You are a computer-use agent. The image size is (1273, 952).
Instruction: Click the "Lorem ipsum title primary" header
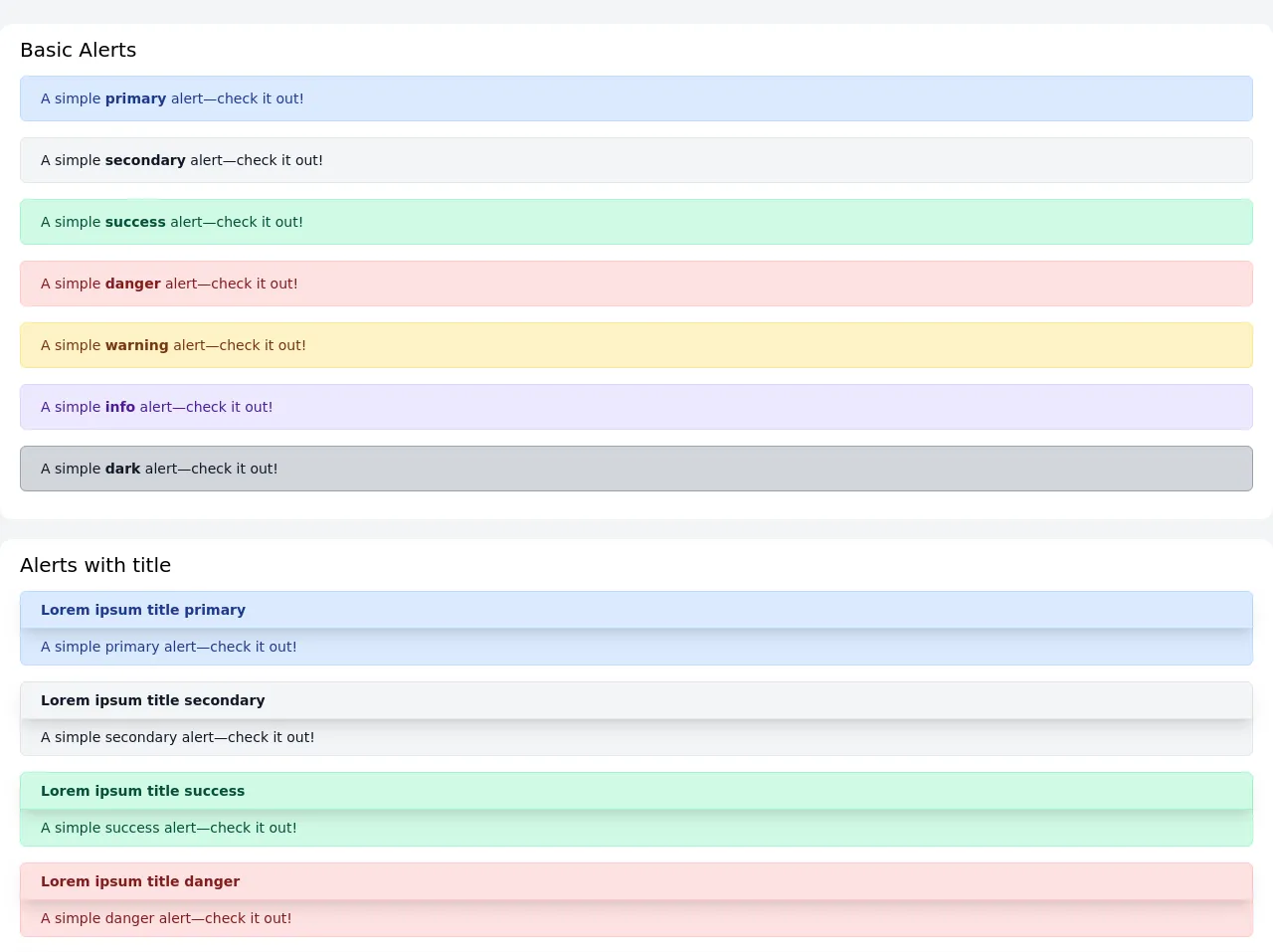tap(143, 610)
